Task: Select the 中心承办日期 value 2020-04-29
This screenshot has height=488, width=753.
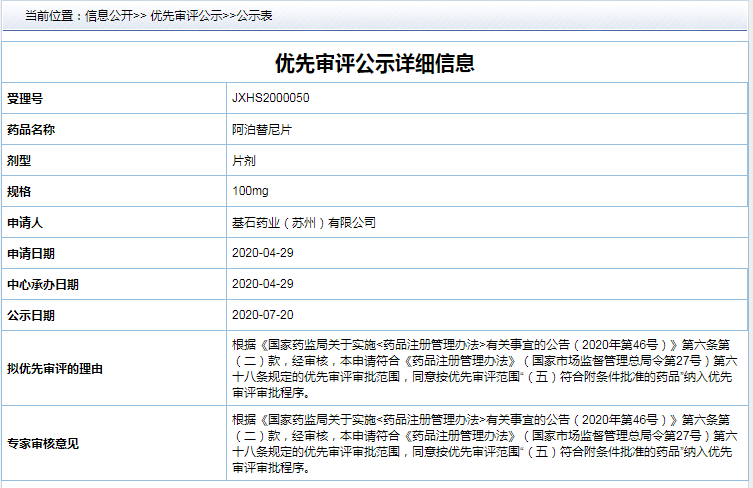Action: coord(263,284)
